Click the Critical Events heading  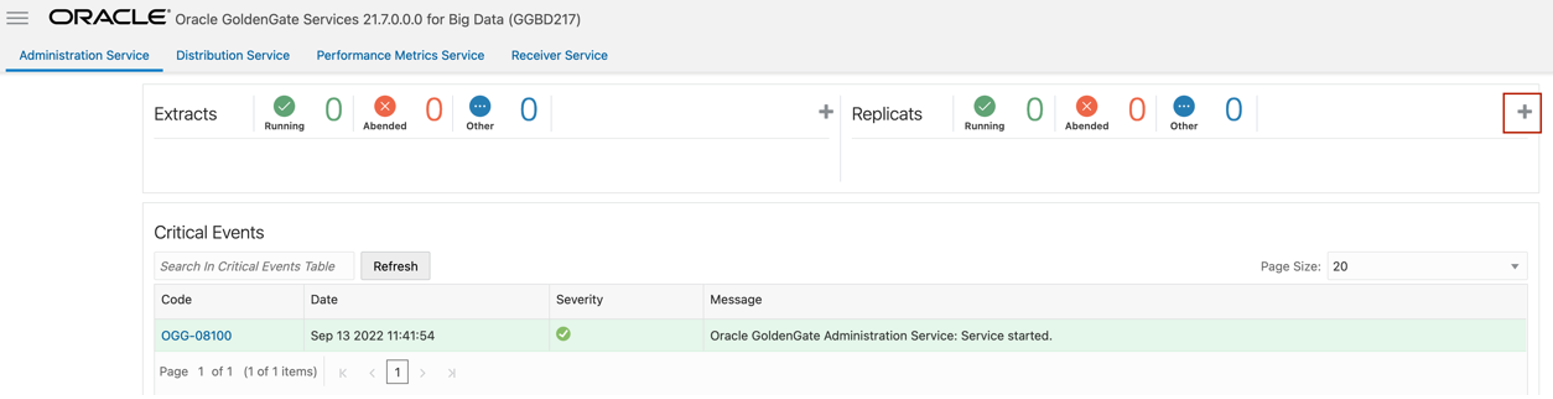tap(209, 232)
